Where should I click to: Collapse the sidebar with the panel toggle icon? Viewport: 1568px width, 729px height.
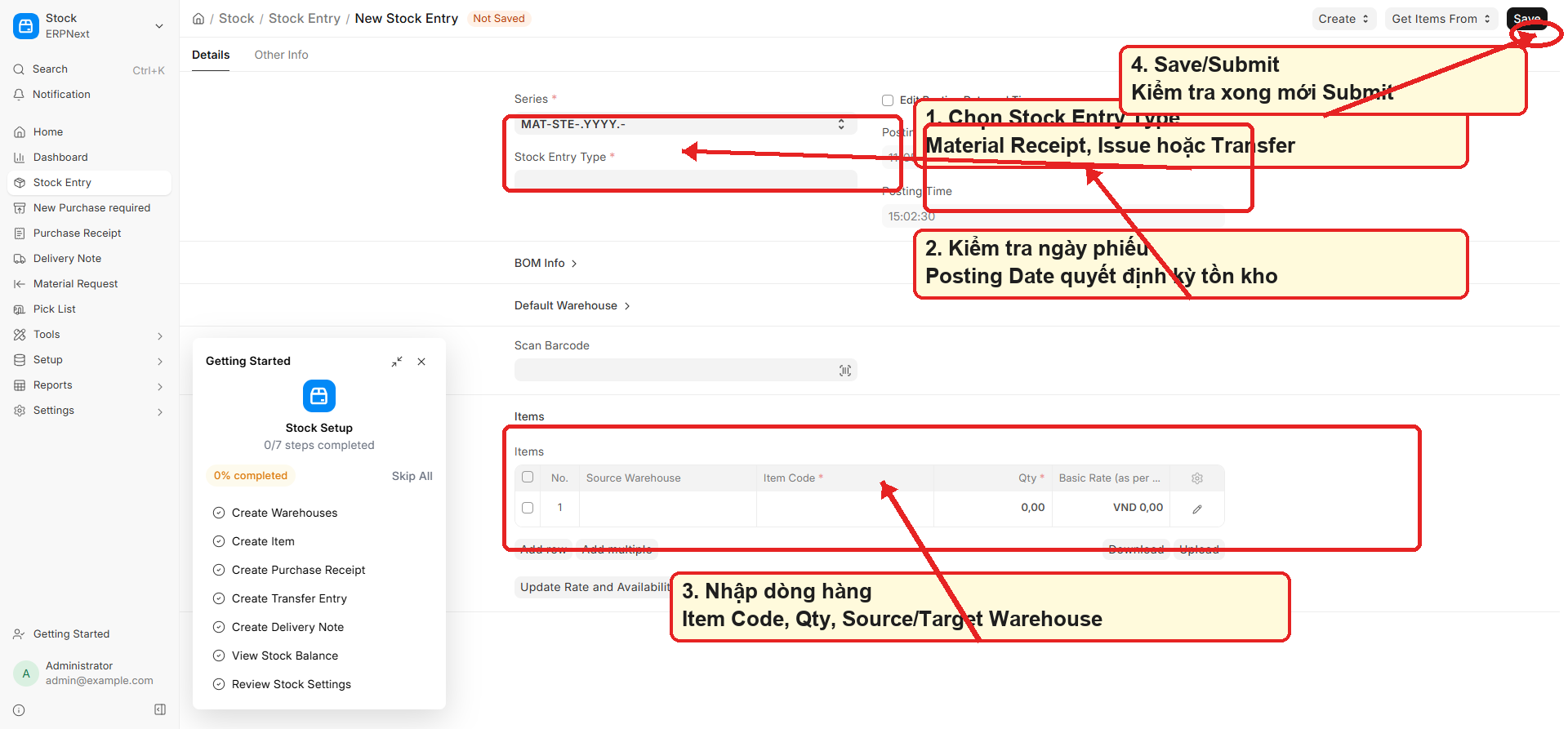click(x=160, y=709)
